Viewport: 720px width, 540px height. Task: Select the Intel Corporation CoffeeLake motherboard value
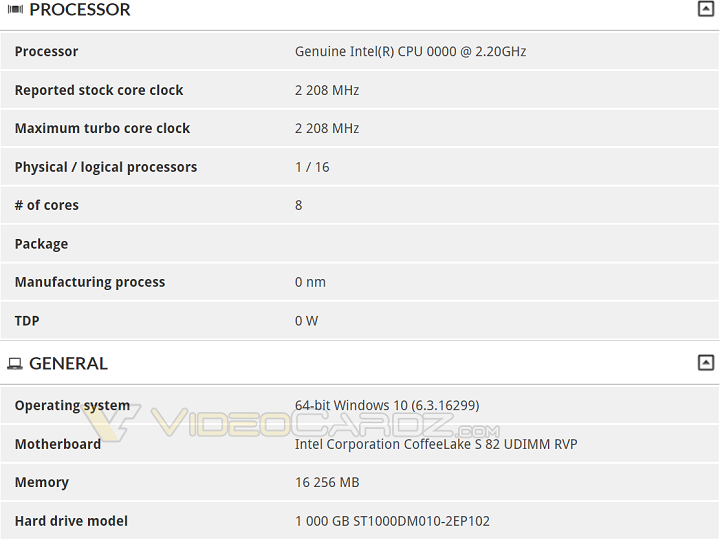tap(436, 444)
